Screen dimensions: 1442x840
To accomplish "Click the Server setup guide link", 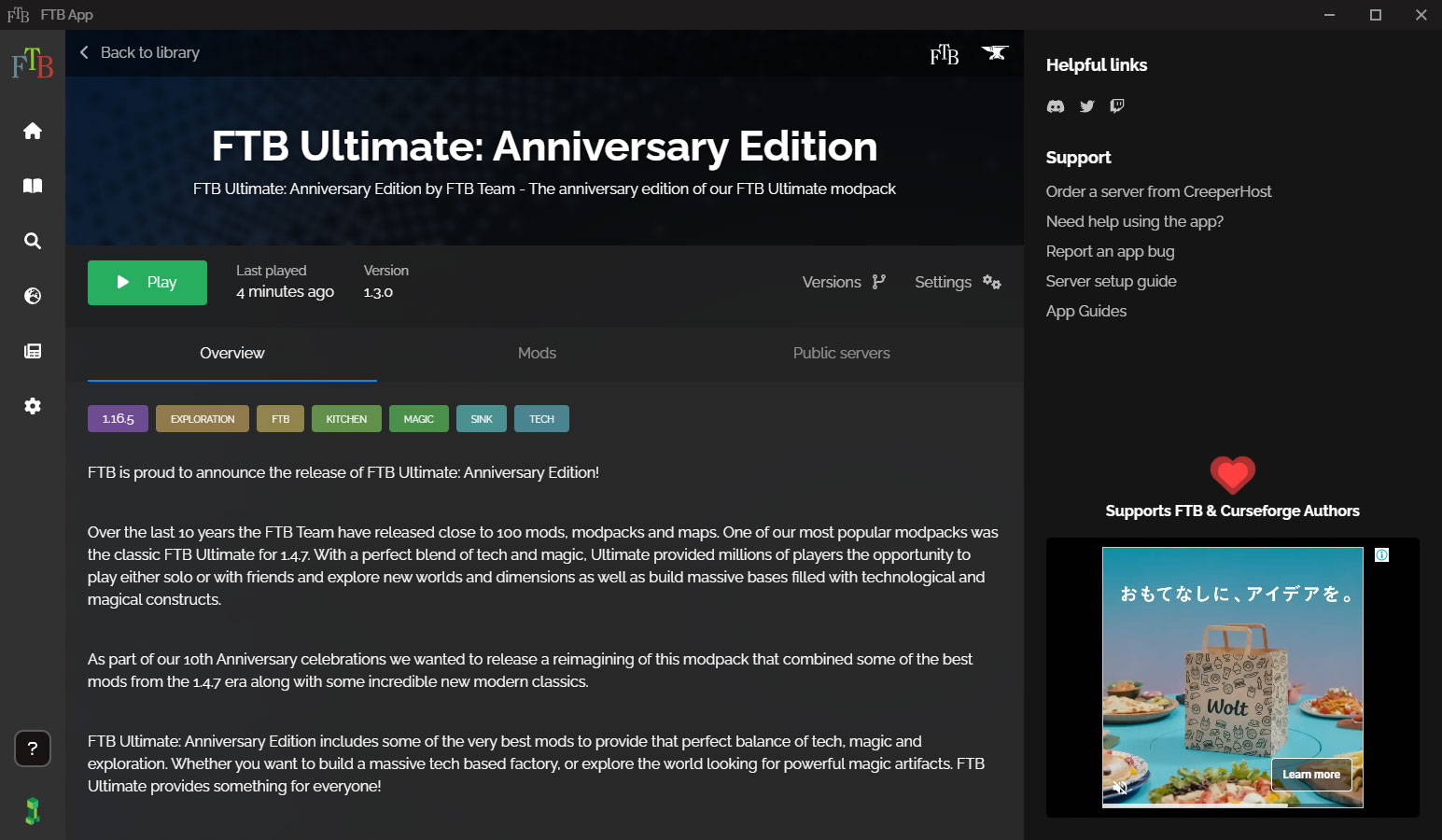I will 1111,281.
